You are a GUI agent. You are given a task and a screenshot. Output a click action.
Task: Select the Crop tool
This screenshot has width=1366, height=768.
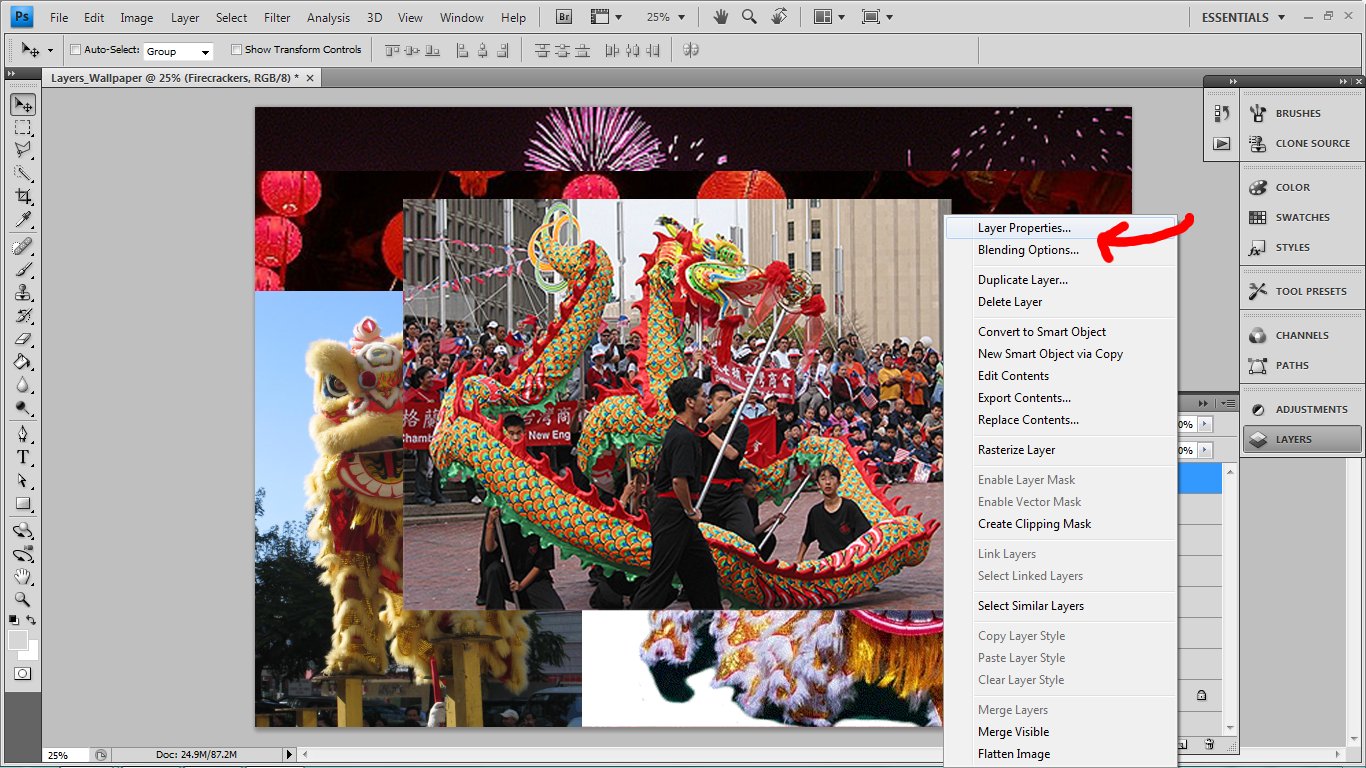coord(23,196)
